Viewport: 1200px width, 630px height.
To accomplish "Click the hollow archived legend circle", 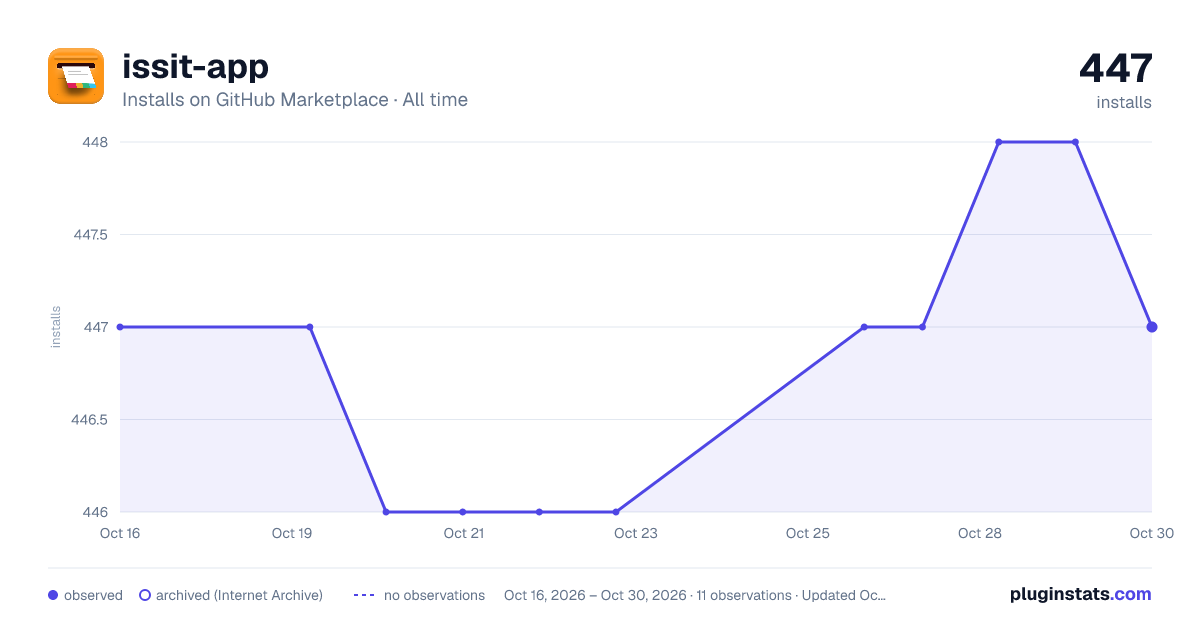I will pos(144,595).
